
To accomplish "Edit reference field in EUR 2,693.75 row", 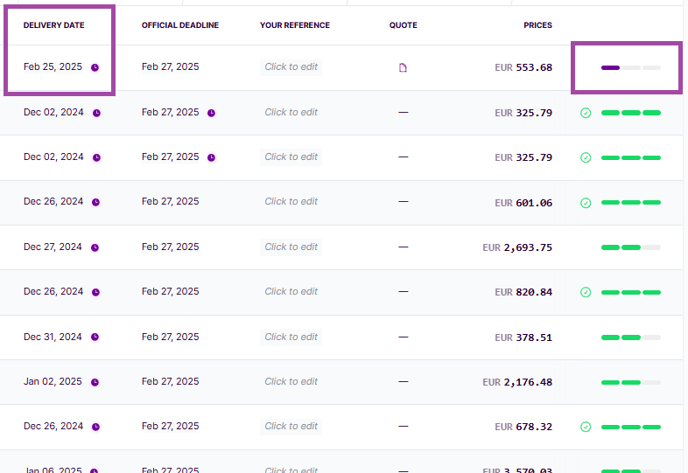I will click(291, 247).
